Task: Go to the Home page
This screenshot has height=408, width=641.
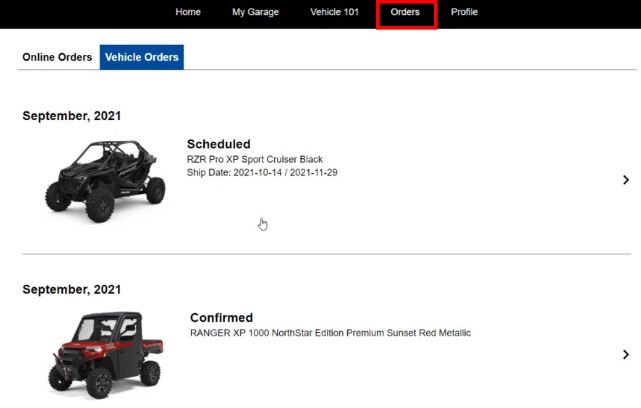Action: point(188,12)
